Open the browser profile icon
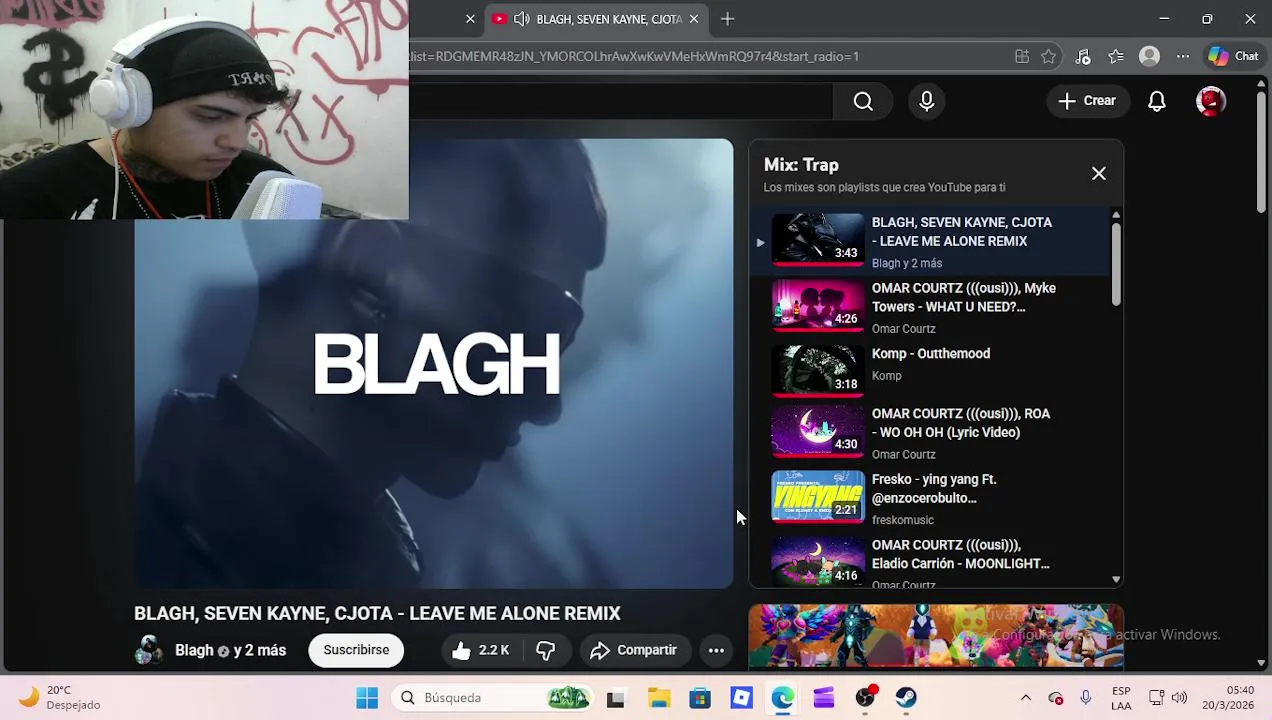 tap(1149, 57)
